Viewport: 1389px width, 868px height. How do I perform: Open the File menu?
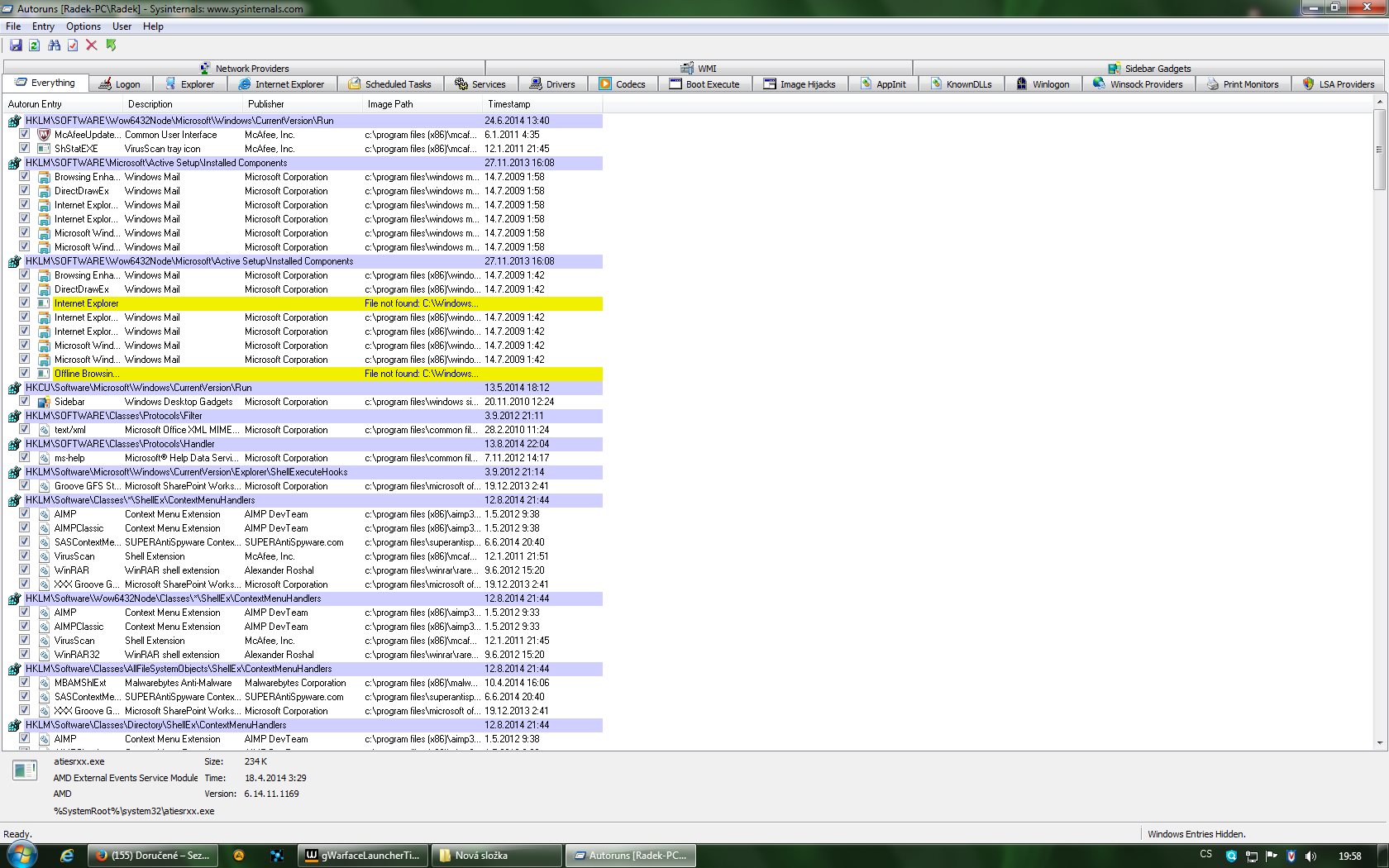[13, 26]
